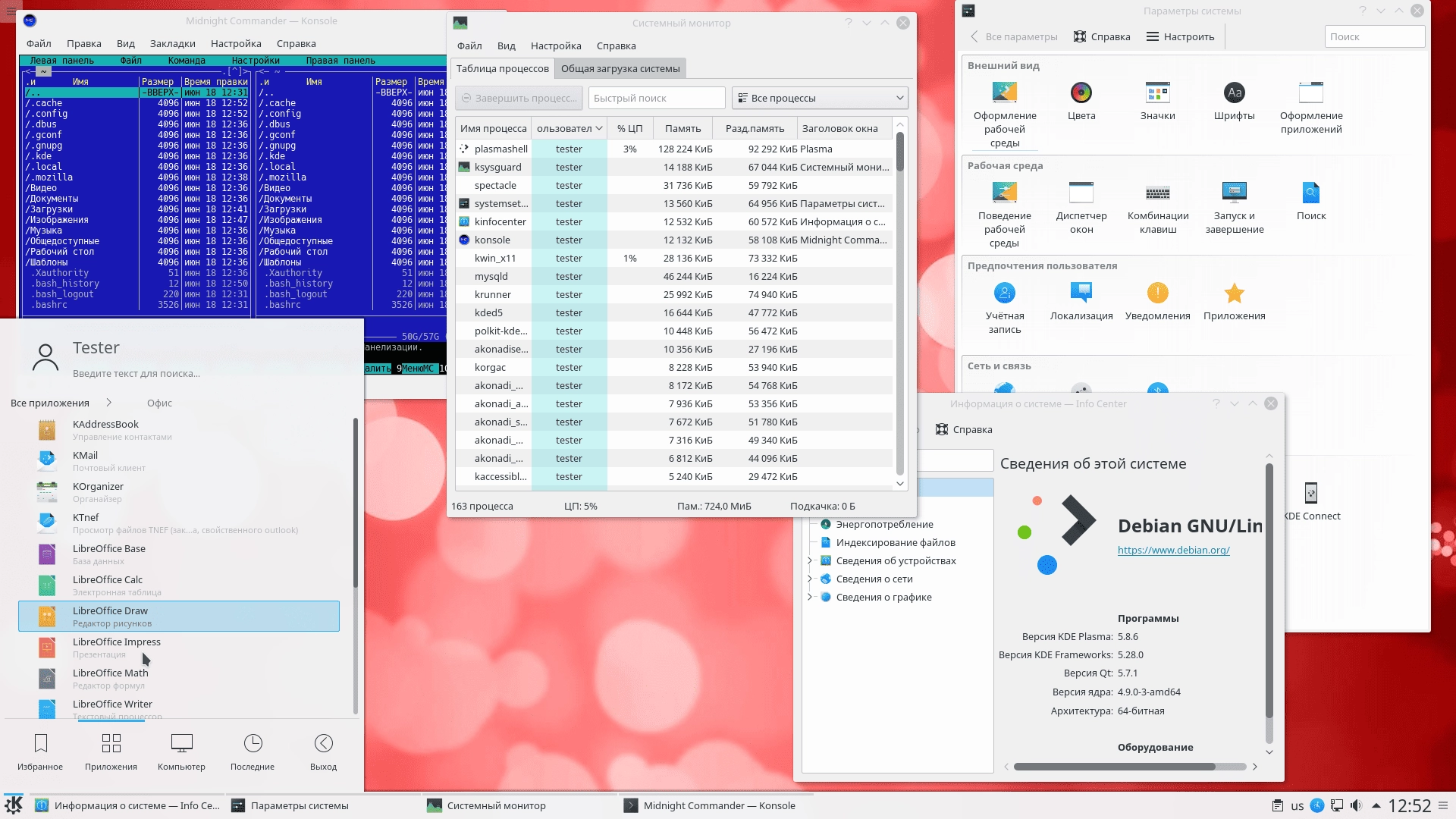Open the Цвета color settings icon

tap(1081, 93)
